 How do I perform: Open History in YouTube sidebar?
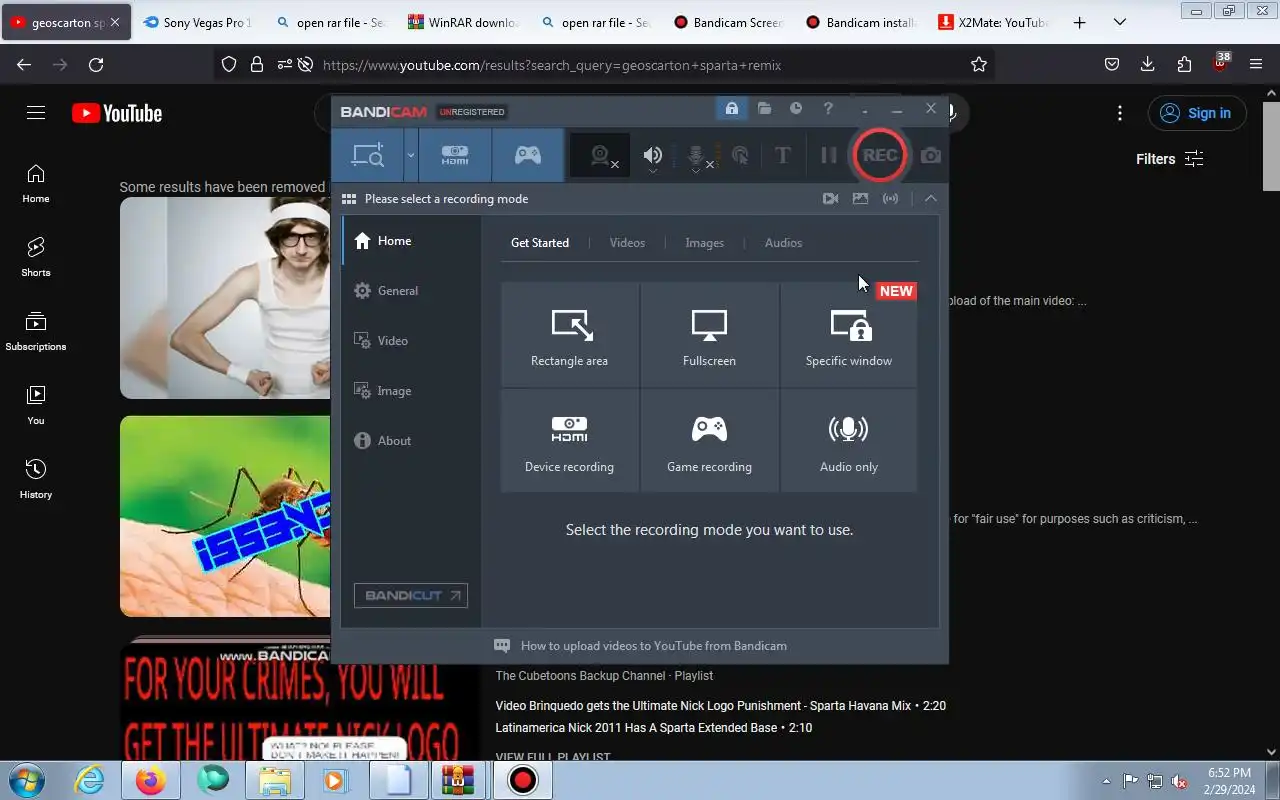(x=36, y=478)
